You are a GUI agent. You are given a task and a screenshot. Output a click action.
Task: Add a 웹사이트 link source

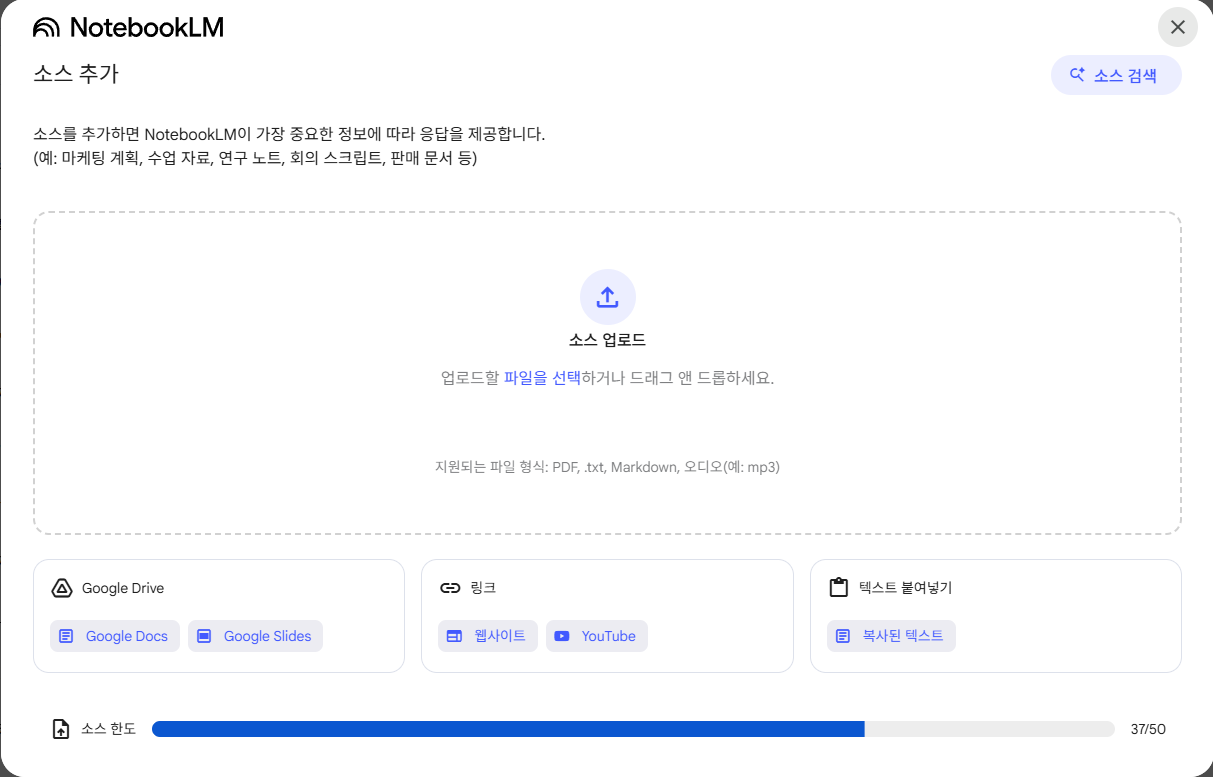click(x=488, y=636)
